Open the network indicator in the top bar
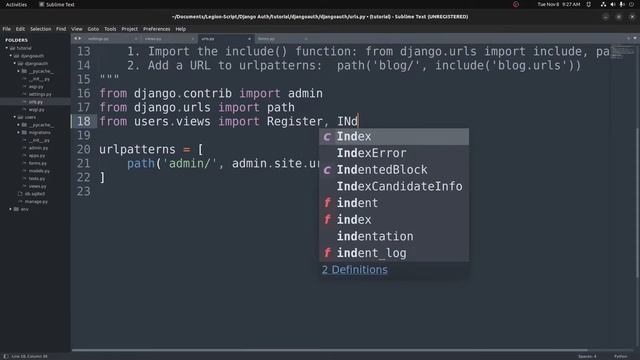 [603, 4]
